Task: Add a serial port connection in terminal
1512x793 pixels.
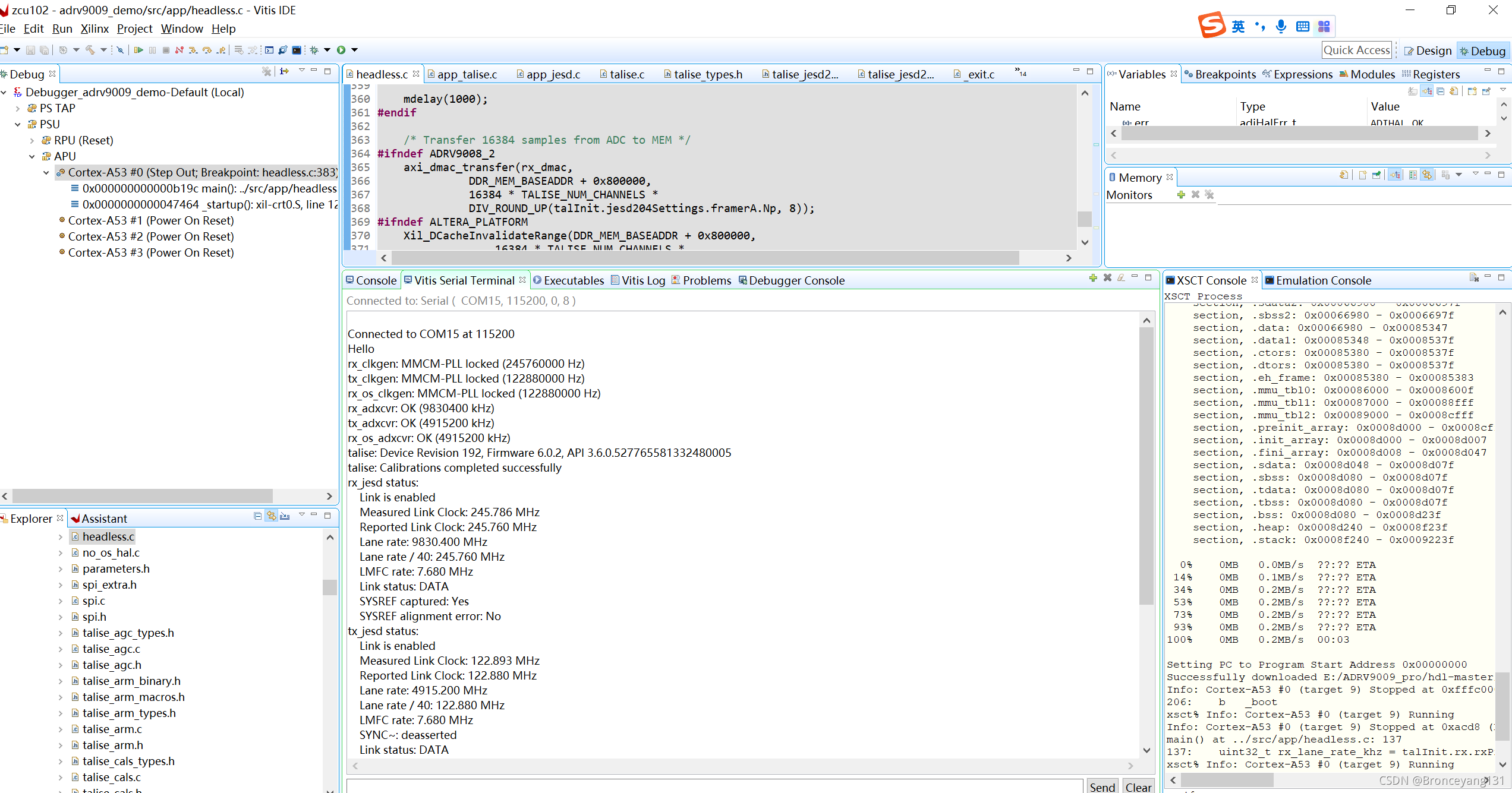Action: 1093,278
